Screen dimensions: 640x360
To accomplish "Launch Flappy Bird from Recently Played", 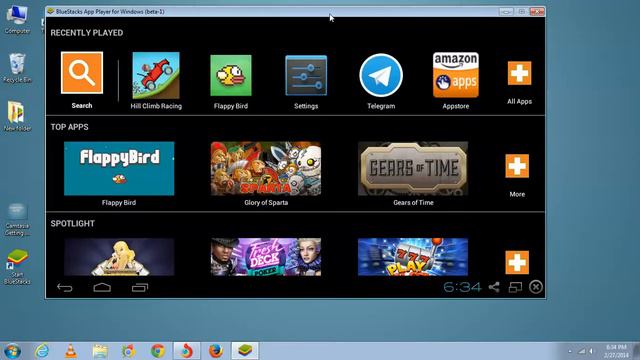I will click(231, 76).
